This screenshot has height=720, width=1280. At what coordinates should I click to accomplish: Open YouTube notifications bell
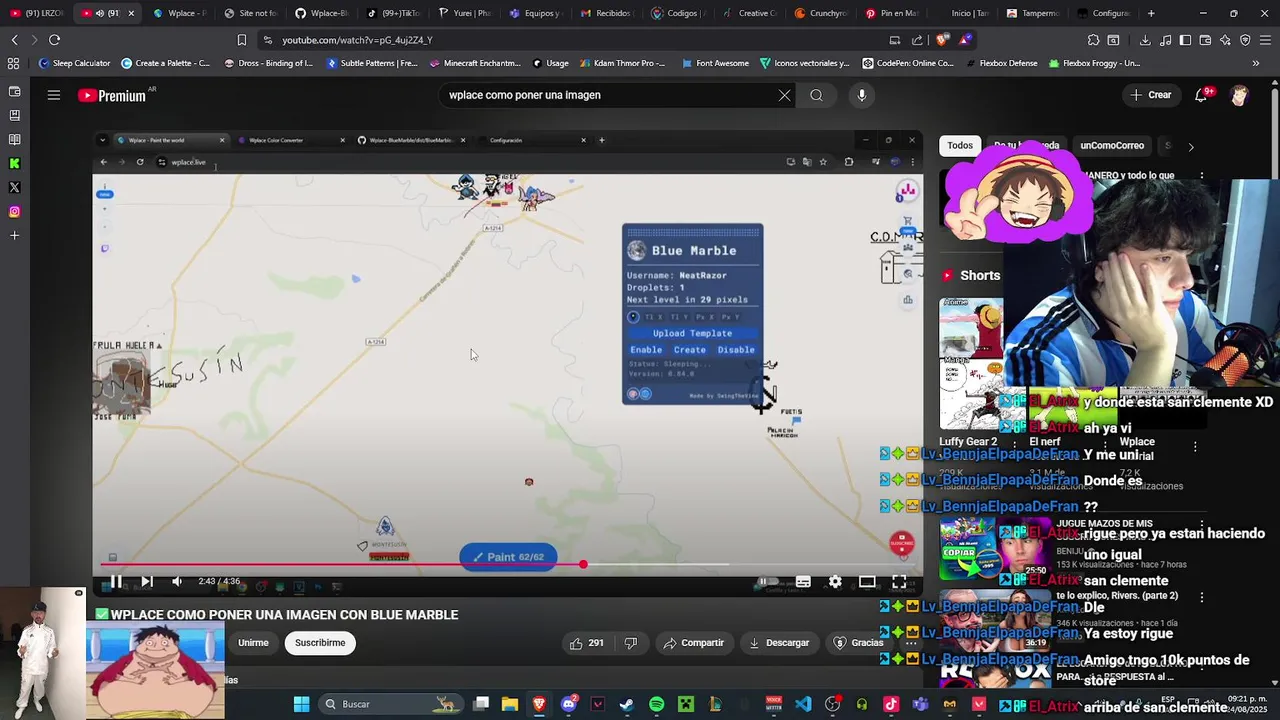click(x=1201, y=95)
